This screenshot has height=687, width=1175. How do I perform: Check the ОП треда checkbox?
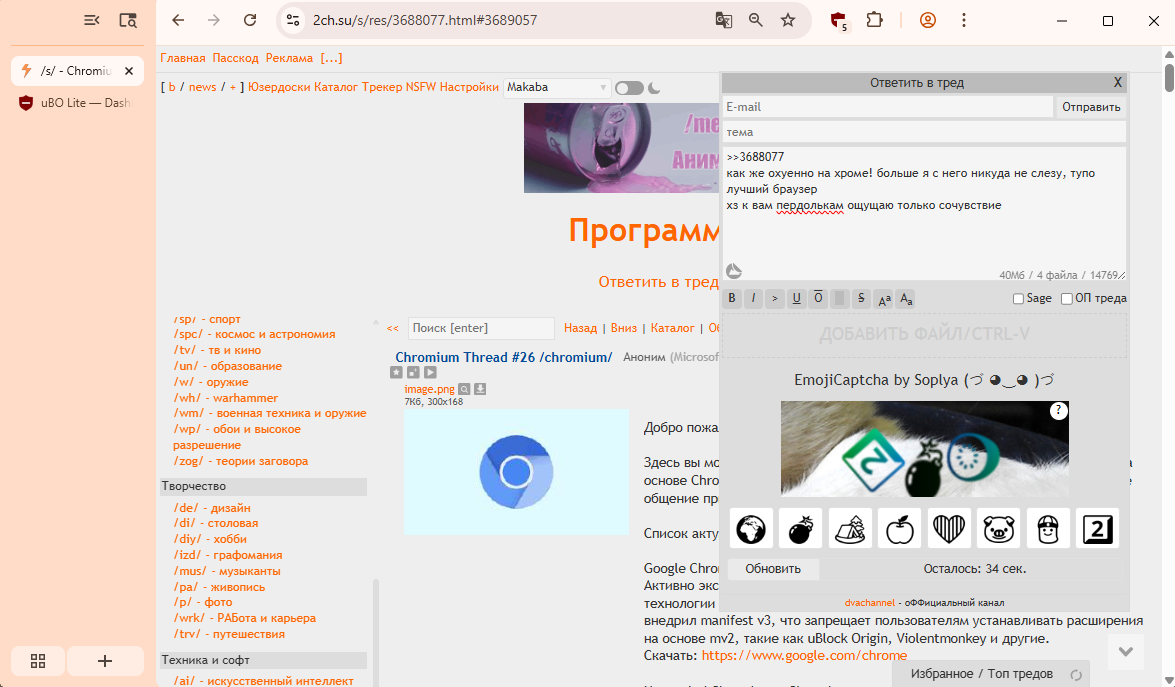tap(1067, 298)
